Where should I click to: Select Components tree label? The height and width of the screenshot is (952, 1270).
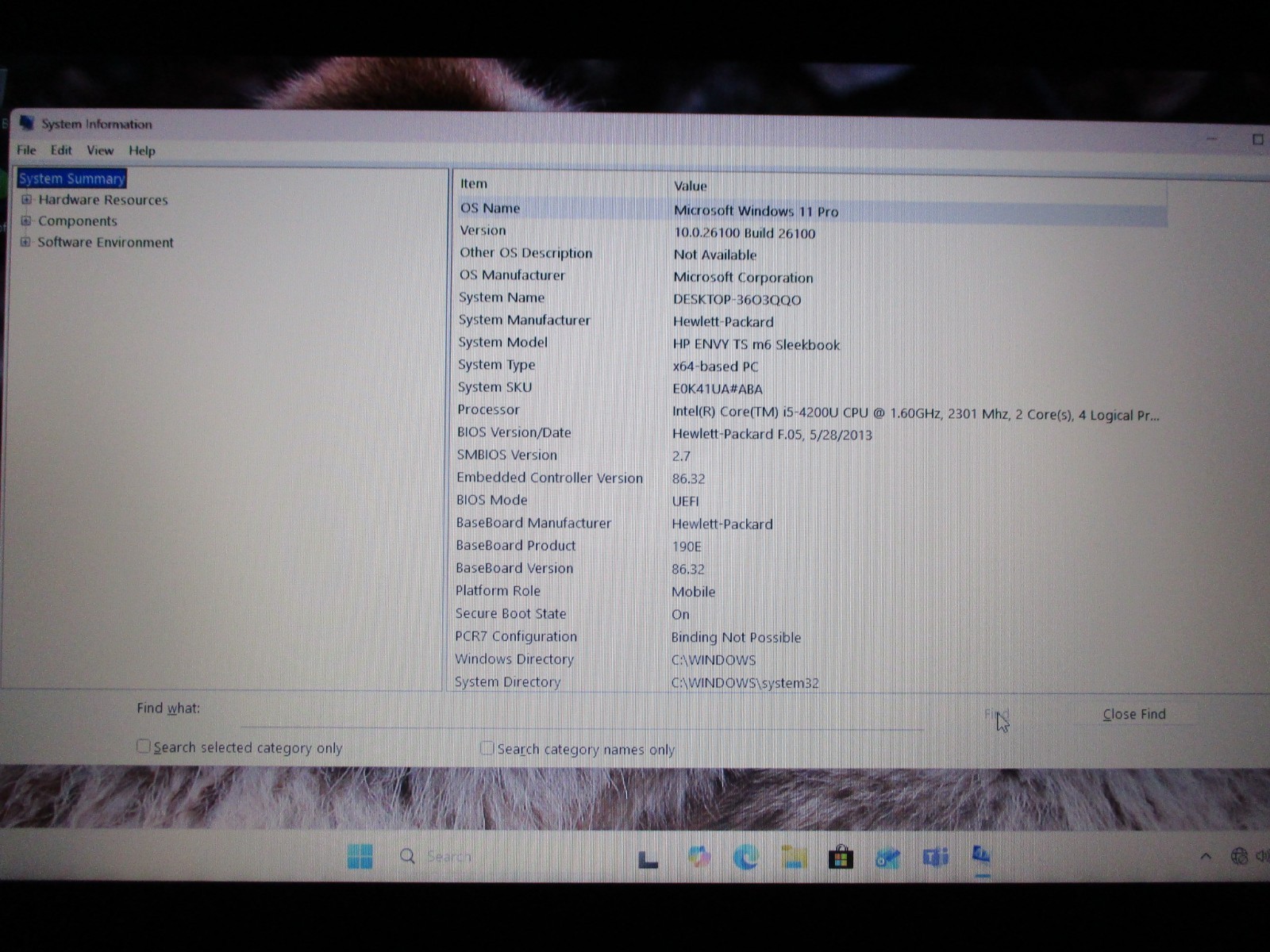tap(78, 221)
